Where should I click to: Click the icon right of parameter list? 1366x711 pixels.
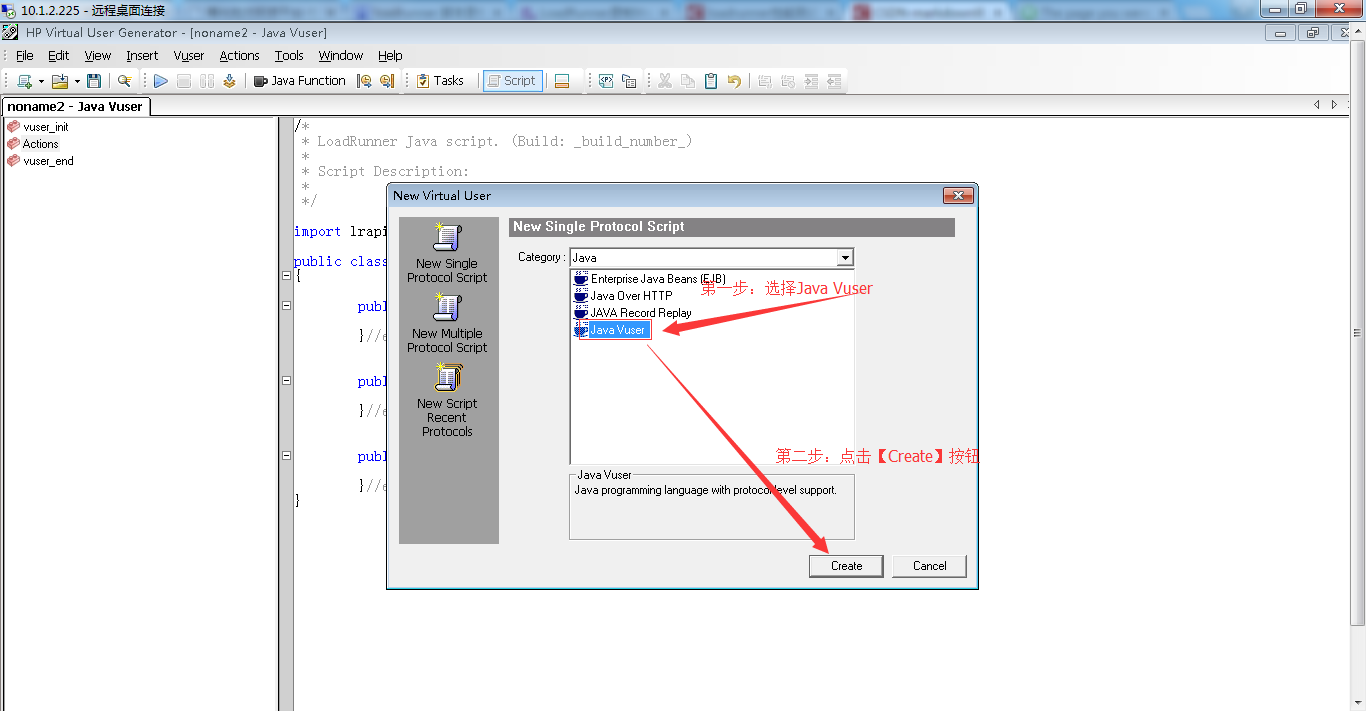(629, 81)
